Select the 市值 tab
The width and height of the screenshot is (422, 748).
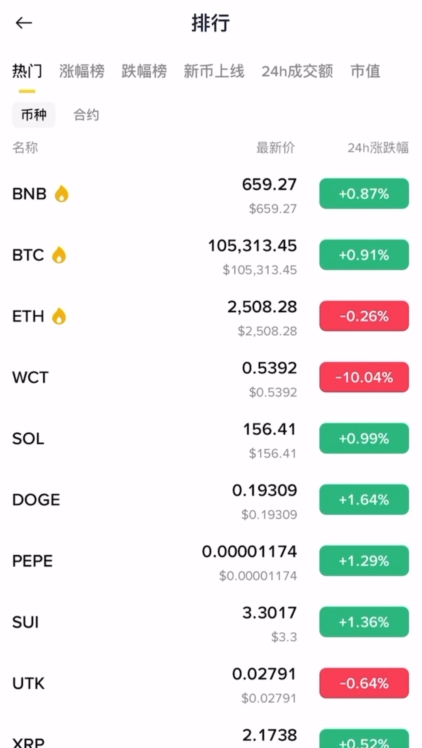pyautogui.click(x=365, y=71)
